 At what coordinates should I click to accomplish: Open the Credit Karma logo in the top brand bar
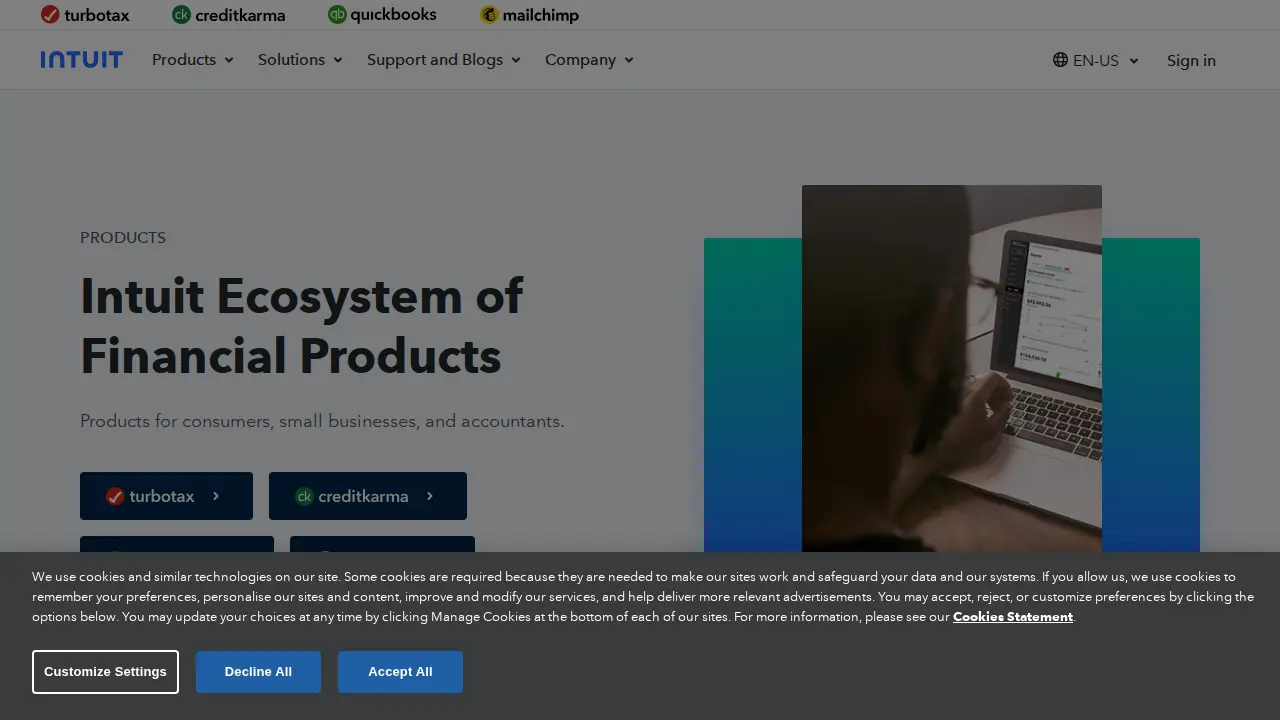click(x=228, y=15)
